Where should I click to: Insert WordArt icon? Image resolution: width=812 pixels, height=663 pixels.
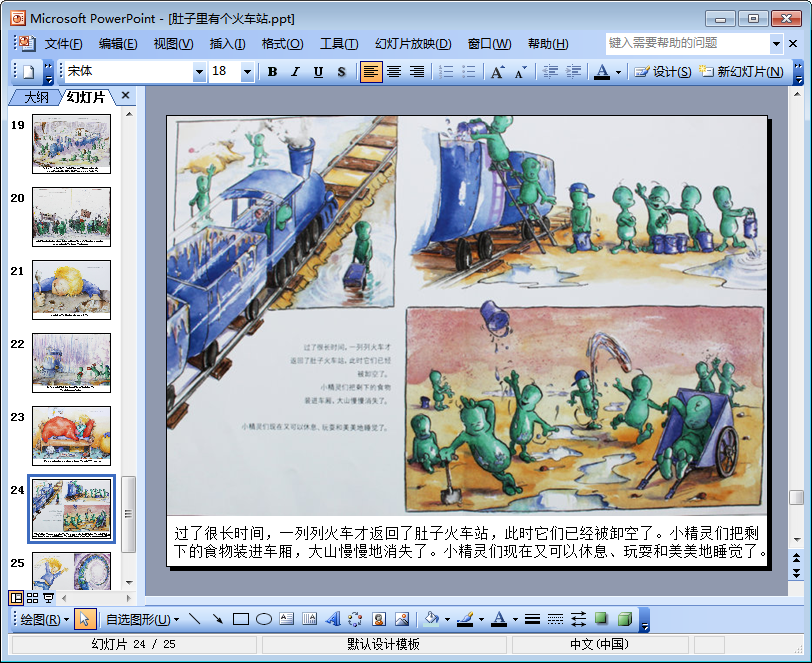pyautogui.click(x=333, y=619)
